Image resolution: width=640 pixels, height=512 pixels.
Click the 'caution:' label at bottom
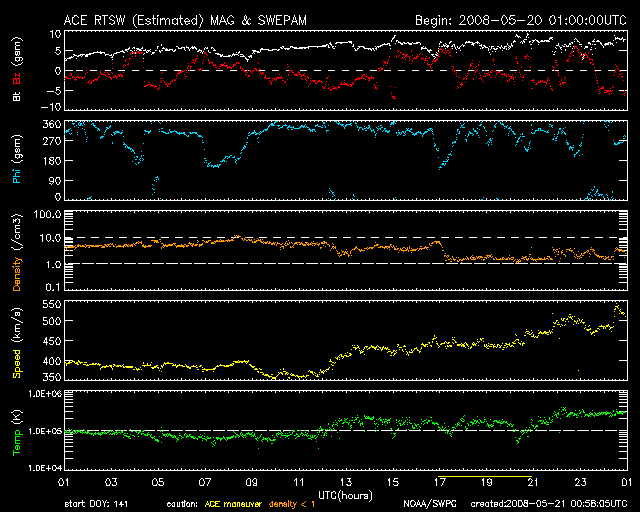182,505
